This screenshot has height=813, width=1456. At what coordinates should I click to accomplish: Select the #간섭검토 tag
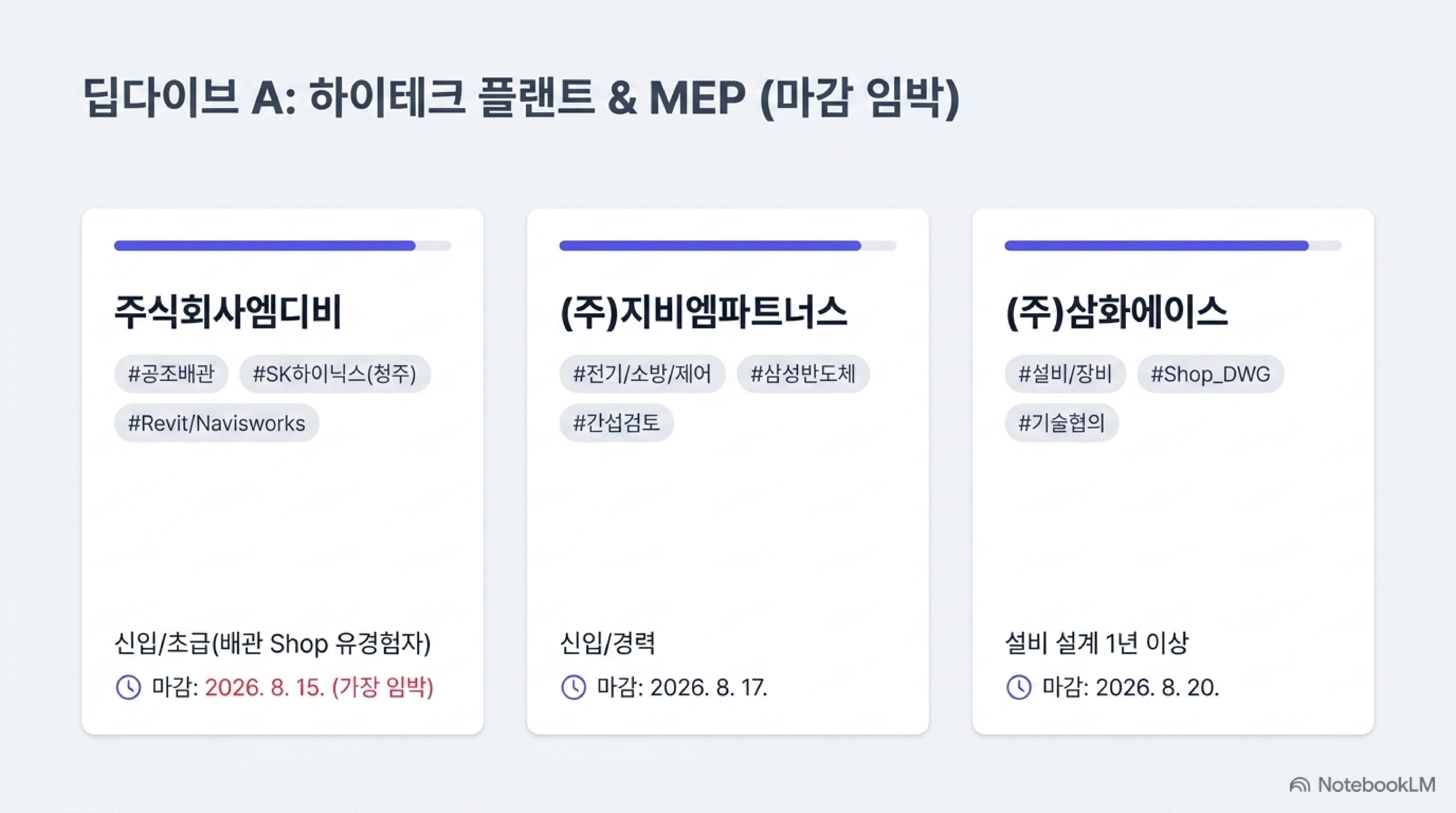[x=617, y=423]
